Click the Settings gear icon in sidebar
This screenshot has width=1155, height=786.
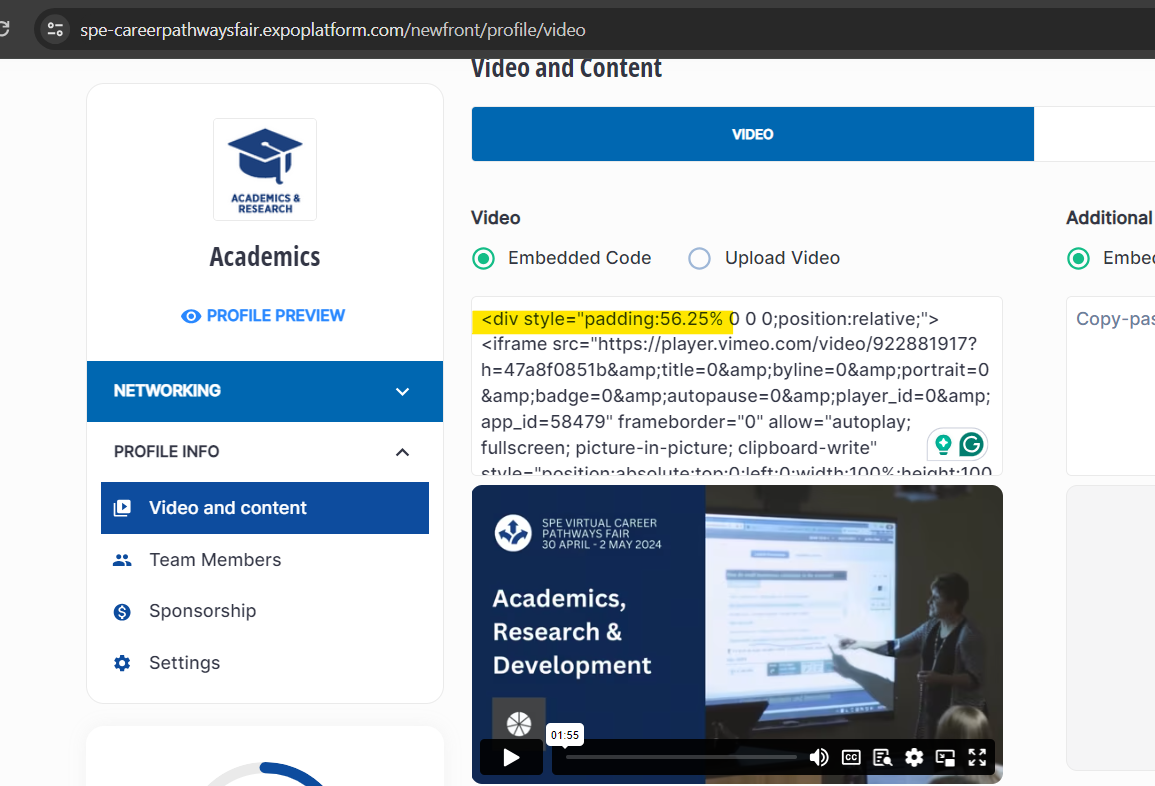point(122,663)
